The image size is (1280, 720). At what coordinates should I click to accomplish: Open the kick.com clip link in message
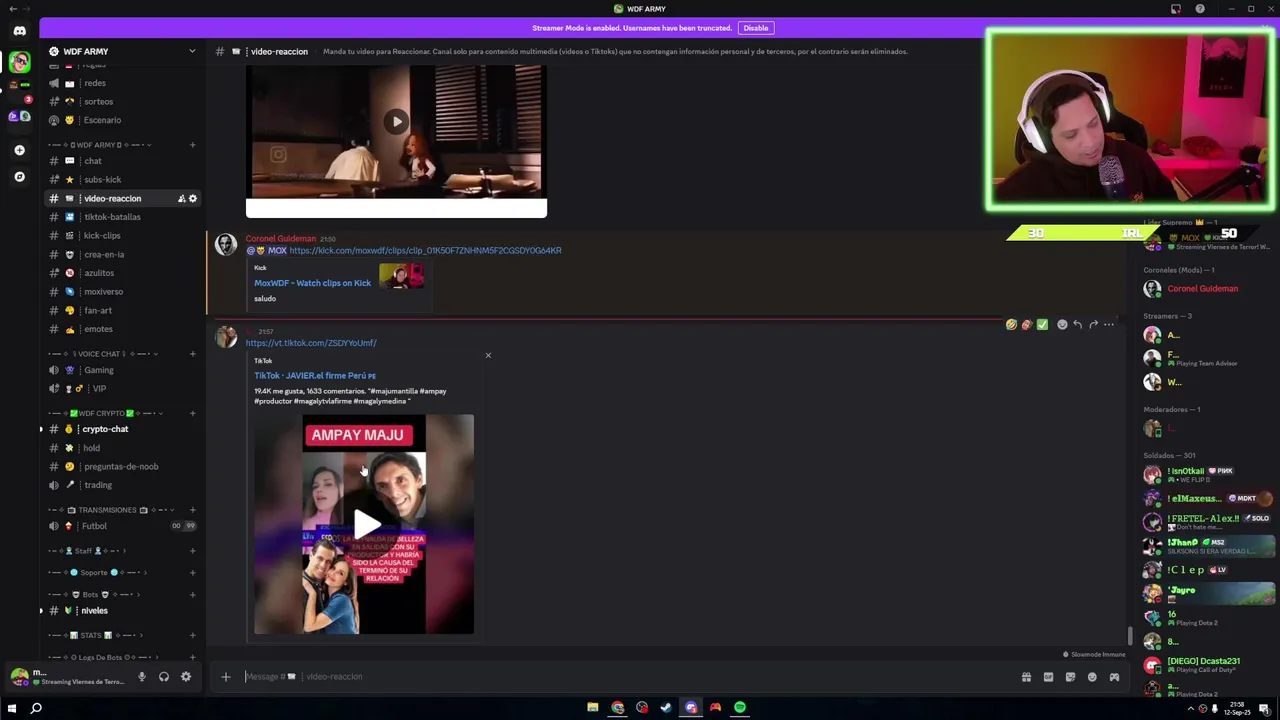pos(425,251)
